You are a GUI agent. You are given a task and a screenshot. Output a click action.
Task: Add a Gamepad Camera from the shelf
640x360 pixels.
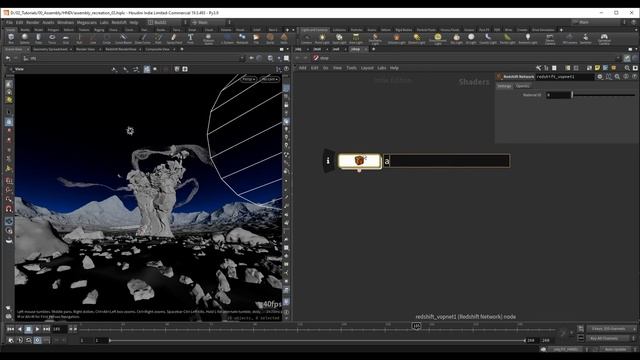[x=604, y=39]
